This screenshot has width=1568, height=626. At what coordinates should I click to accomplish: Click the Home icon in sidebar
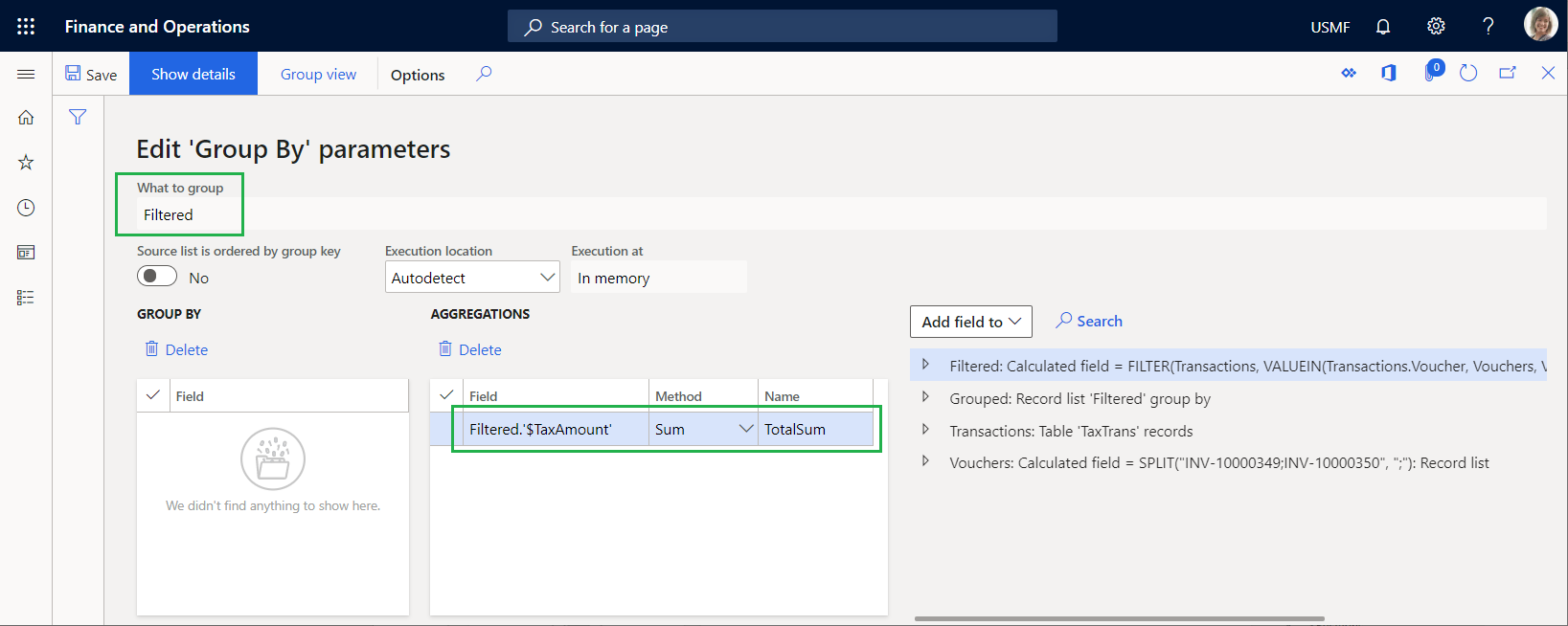click(26, 117)
